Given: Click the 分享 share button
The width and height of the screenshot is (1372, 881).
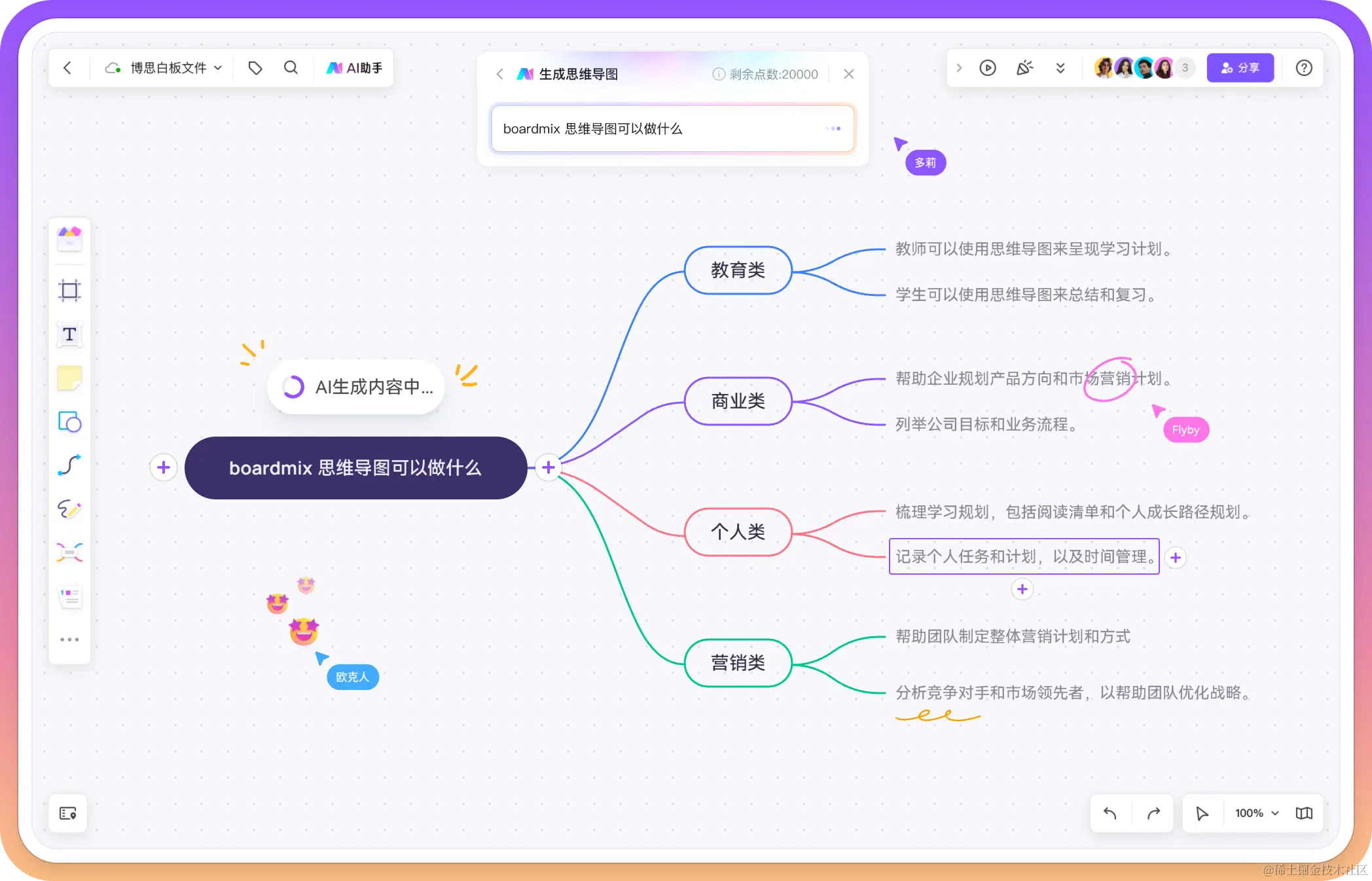Looking at the screenshot, I should tap(1240, 67).
